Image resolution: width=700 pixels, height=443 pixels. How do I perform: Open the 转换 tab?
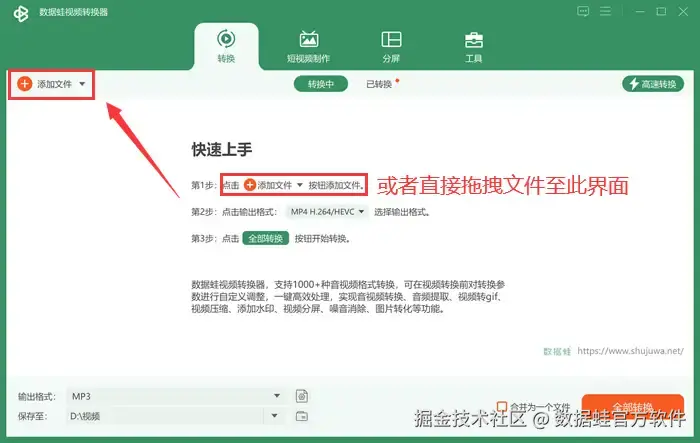(226, 46)
